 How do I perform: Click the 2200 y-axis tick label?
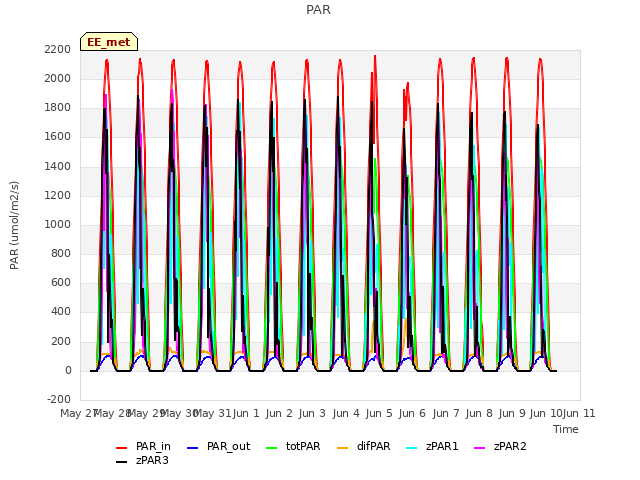[x=58, y=49]
